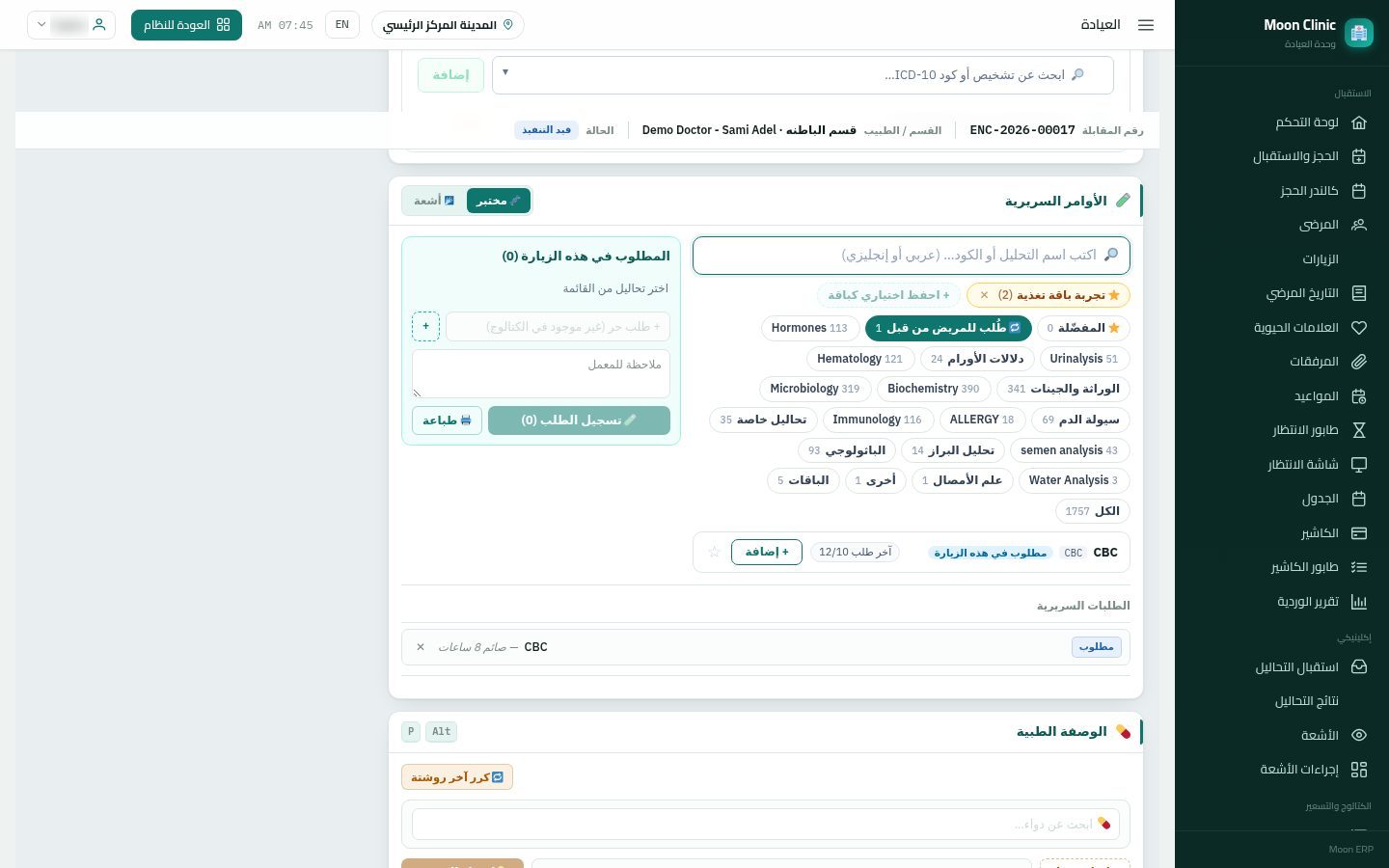Switch orders to أشعة tab
The height and width of the screenshot is (868, 1389).
[x=434, y=201]
